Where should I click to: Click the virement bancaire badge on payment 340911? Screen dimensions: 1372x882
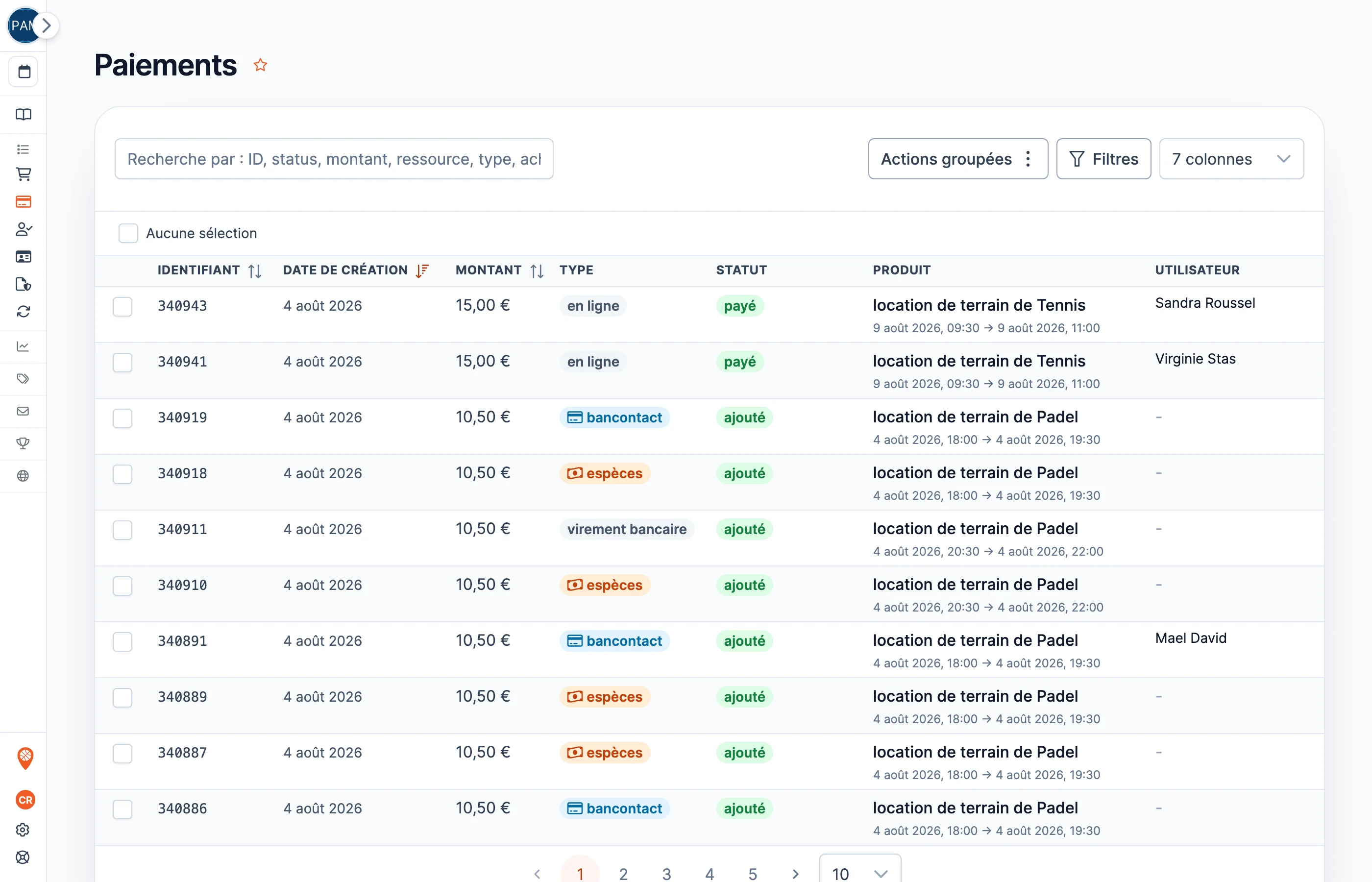tap(626, 529)
